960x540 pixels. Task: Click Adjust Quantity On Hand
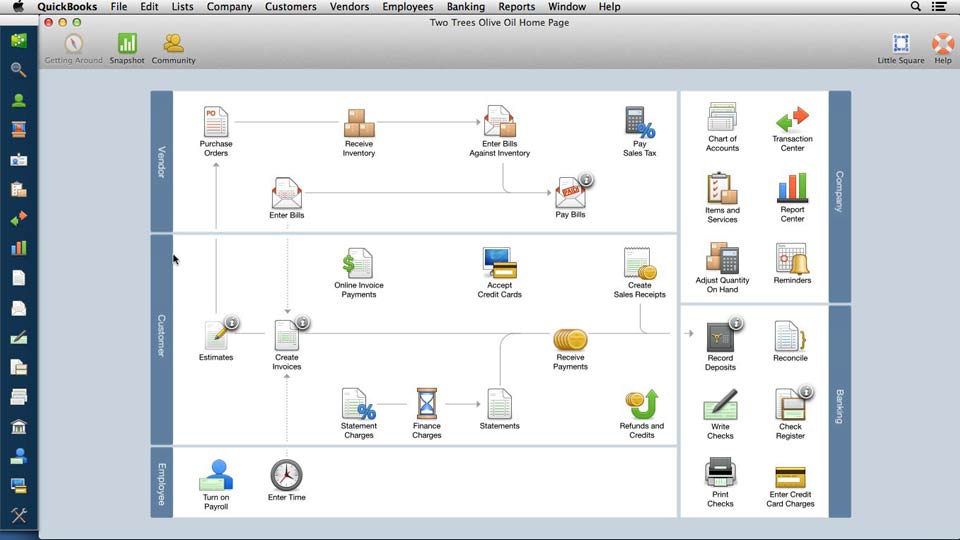722,258
